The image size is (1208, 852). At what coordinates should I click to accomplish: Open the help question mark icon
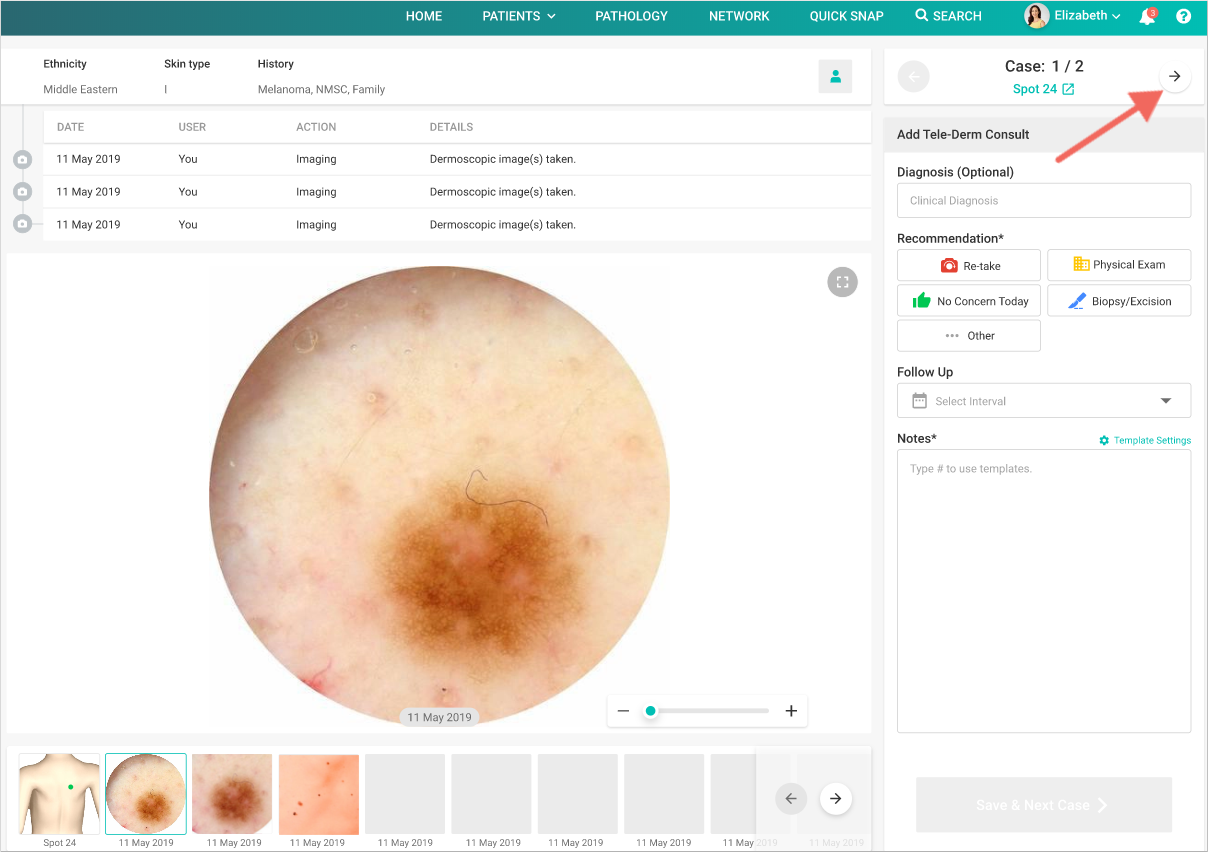click(1184, 16)
